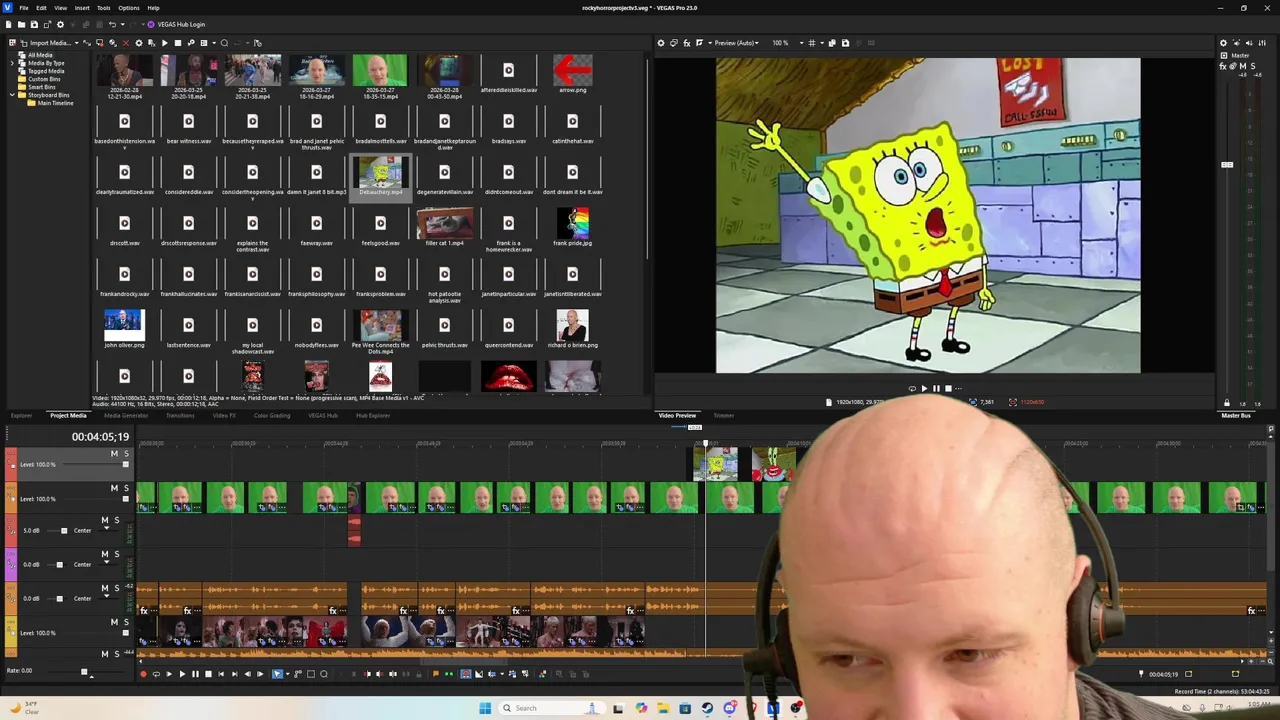Solo the purple audio track
The image size is (1280, 720).
click(116, 554)
